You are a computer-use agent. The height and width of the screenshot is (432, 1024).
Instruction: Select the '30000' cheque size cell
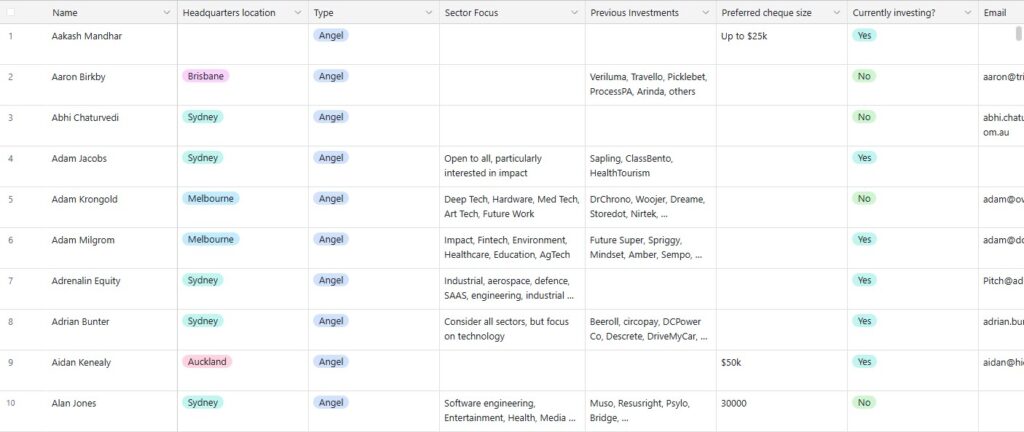click(782, 411)
